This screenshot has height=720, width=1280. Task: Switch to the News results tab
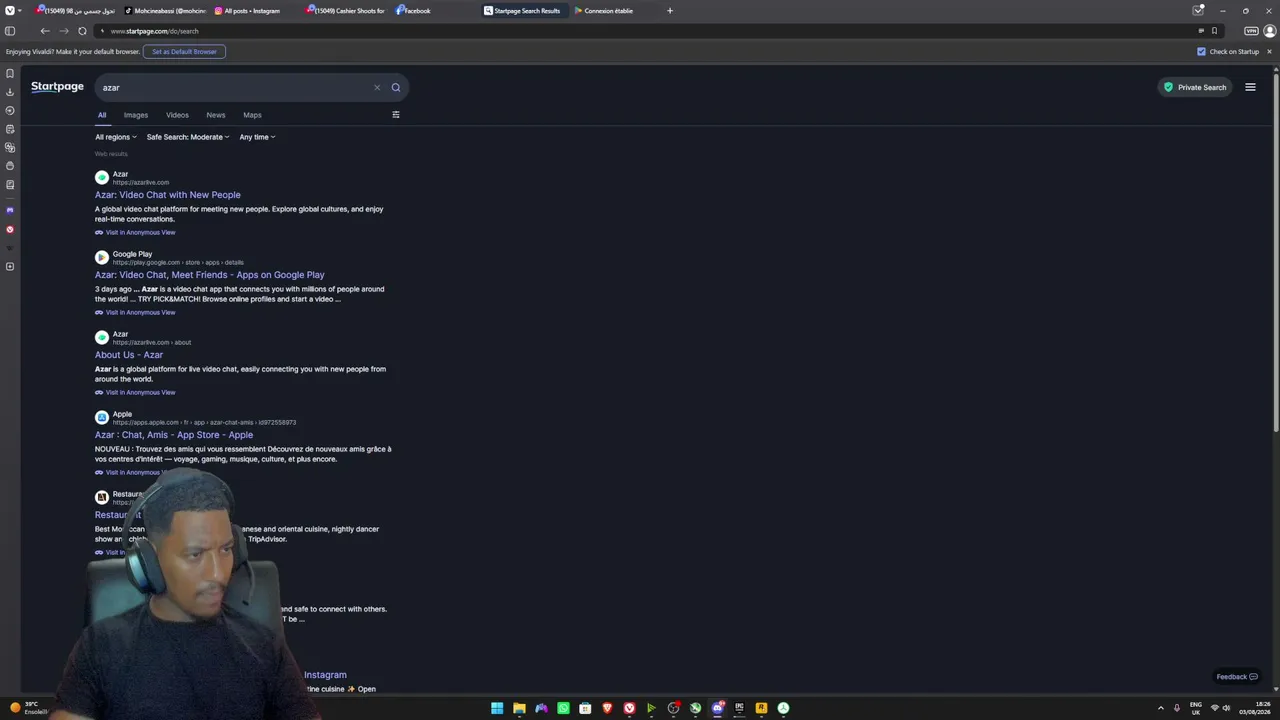(x=216, y=115)
